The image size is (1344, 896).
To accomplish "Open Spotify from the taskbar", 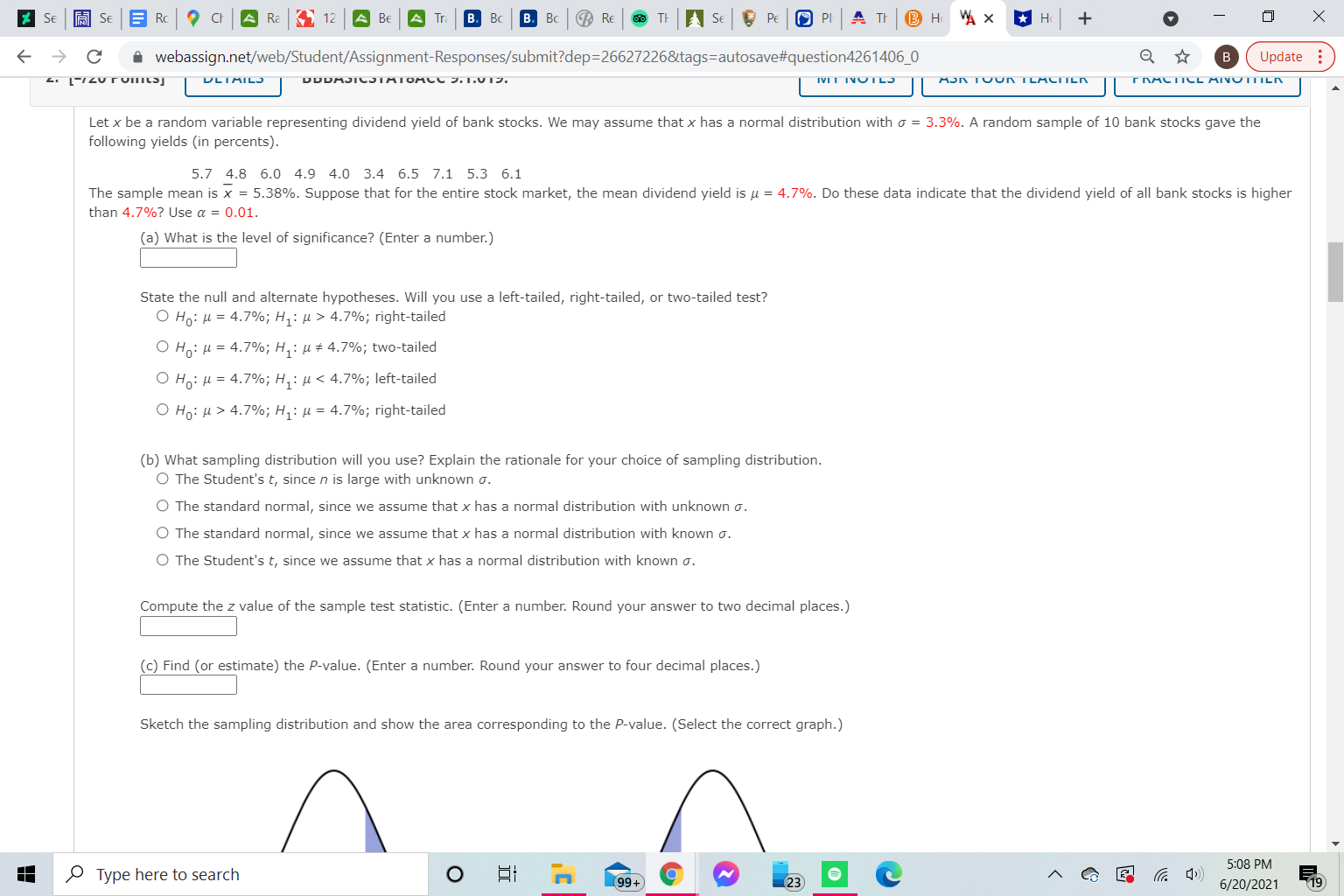I will point(834,873).
